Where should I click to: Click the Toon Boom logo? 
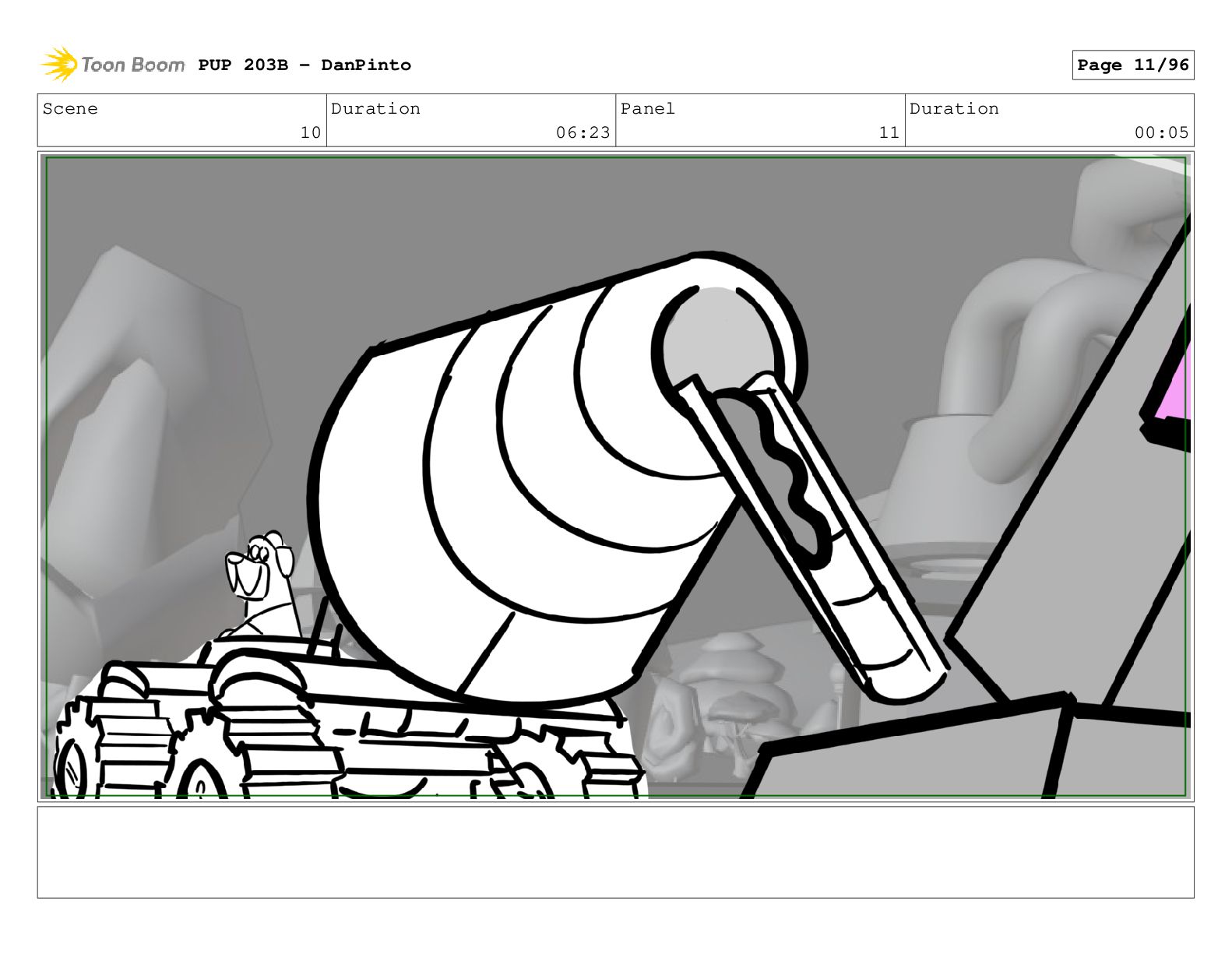coord(113,65)
